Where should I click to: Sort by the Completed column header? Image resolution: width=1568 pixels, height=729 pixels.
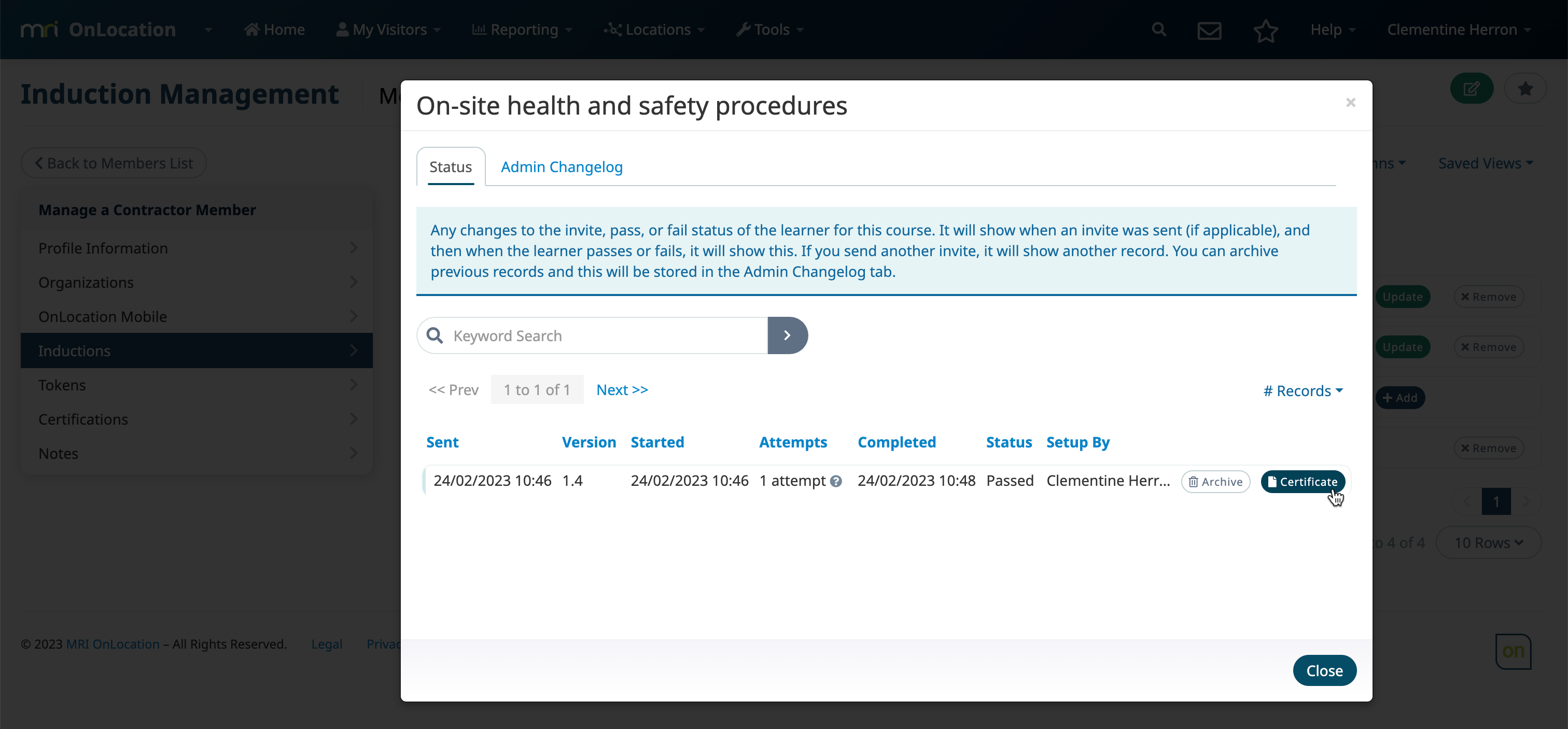pos(897,442)
